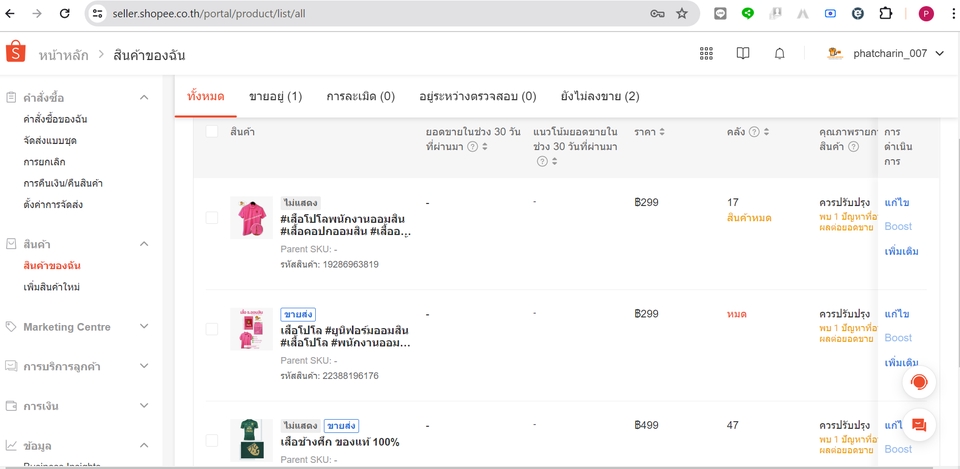Click the Shopee logo icon
The height and width of the screenshot is (469, 960).
(16, 52)
